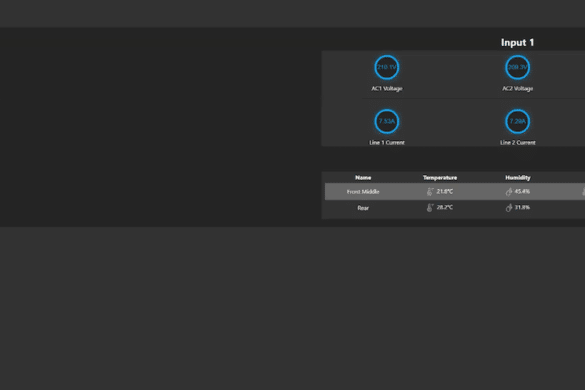
Task: Click the Line 1 Current gauge
Action: point(387,121)
